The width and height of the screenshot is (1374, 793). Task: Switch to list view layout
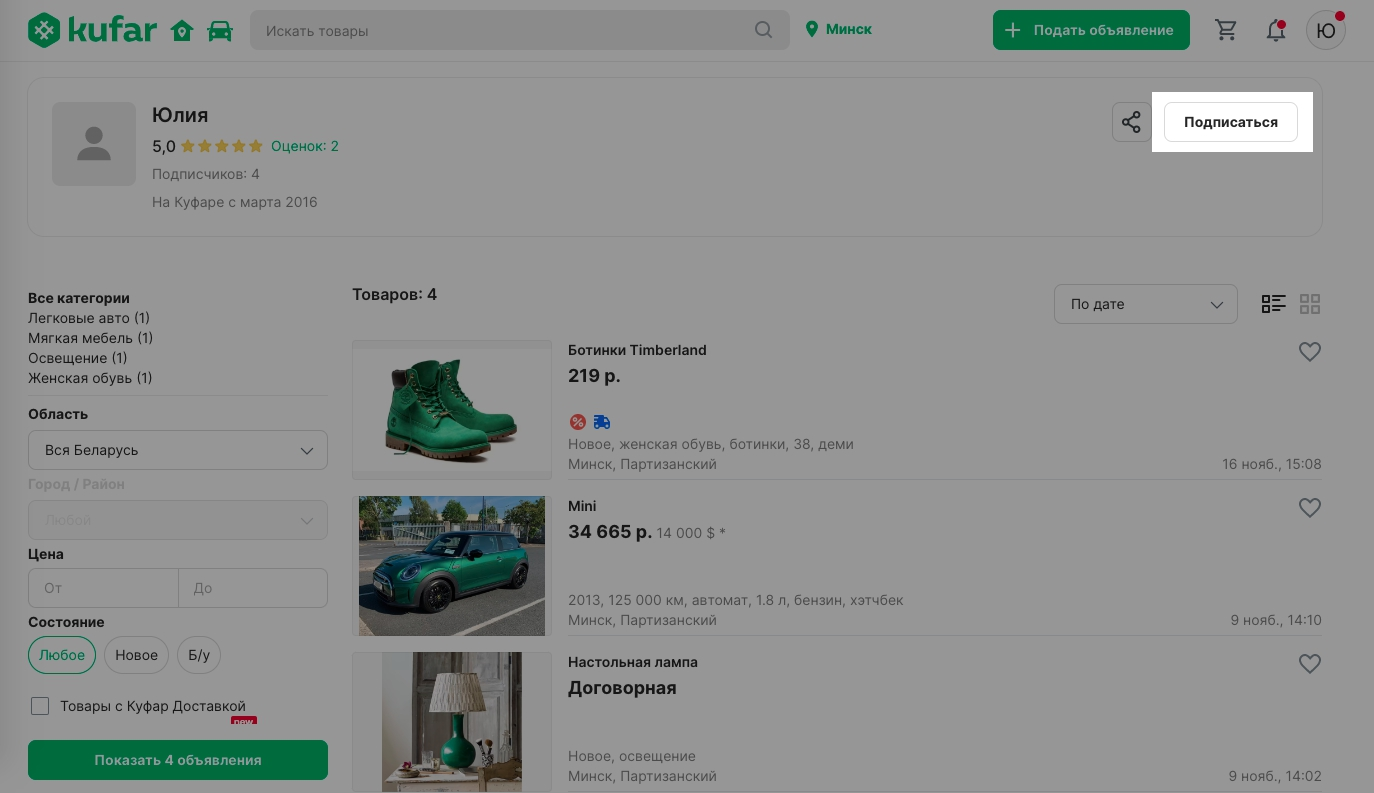coord(1273,304)
